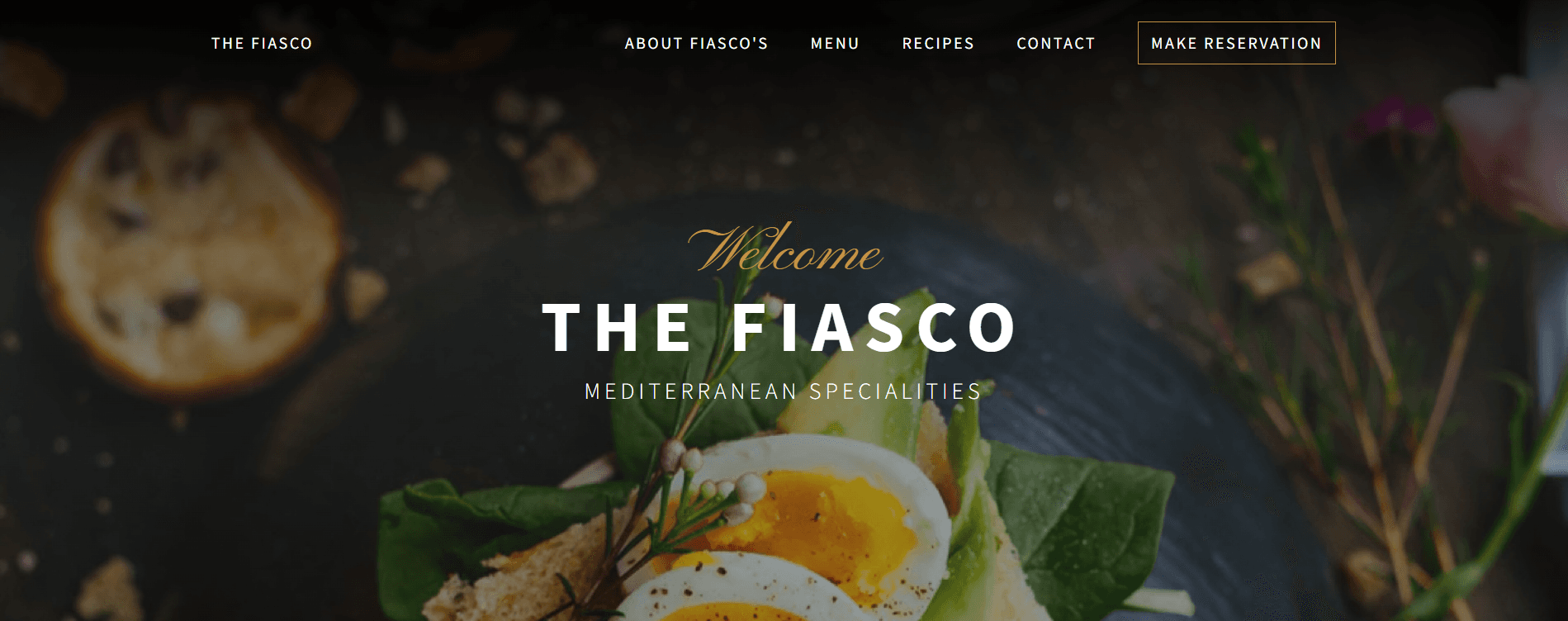Click the MAKE RESERVATION button

(x=1236, y=43)
